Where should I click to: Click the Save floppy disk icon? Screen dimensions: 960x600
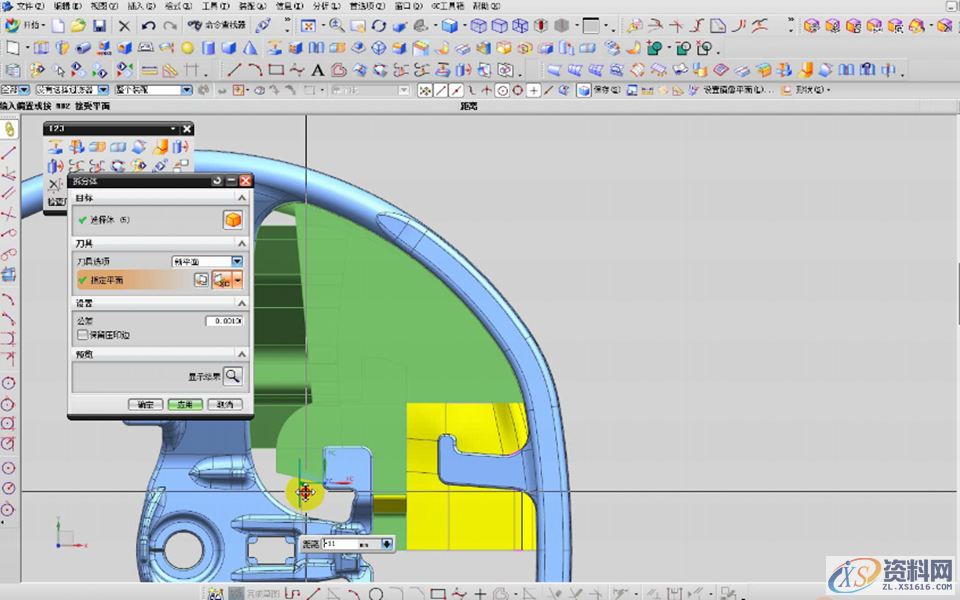click(99, 26)
